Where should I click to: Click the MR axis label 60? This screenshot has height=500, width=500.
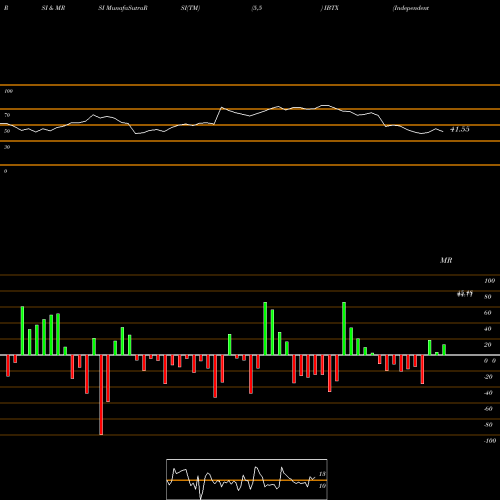(x=488, y=313)
